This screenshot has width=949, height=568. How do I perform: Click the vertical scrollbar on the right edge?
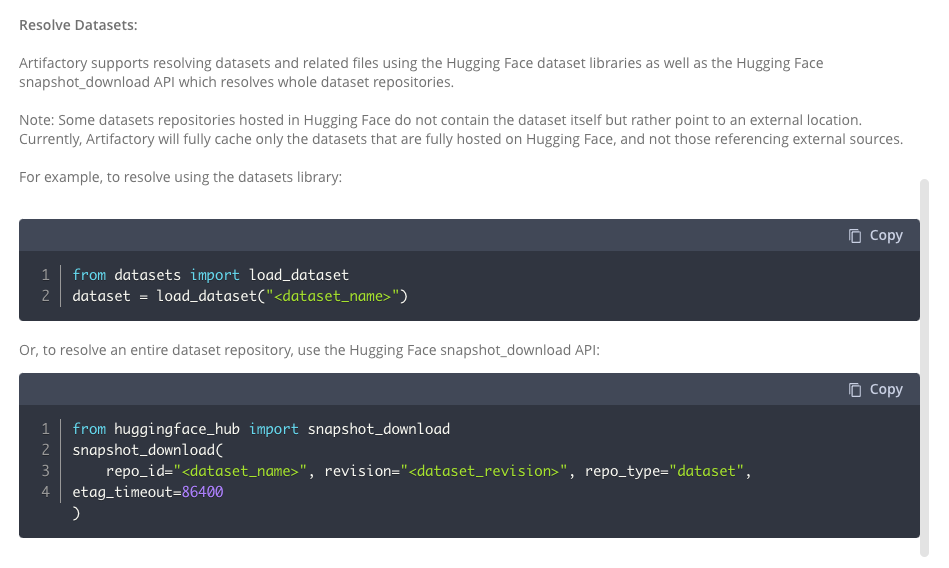924,360
